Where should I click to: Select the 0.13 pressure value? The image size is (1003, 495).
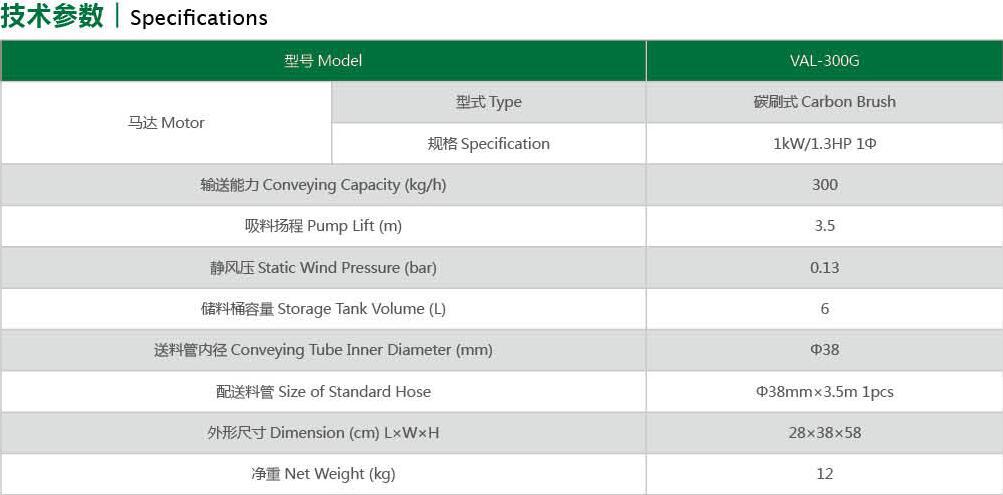pyautogui.click(x=825, y=267)
